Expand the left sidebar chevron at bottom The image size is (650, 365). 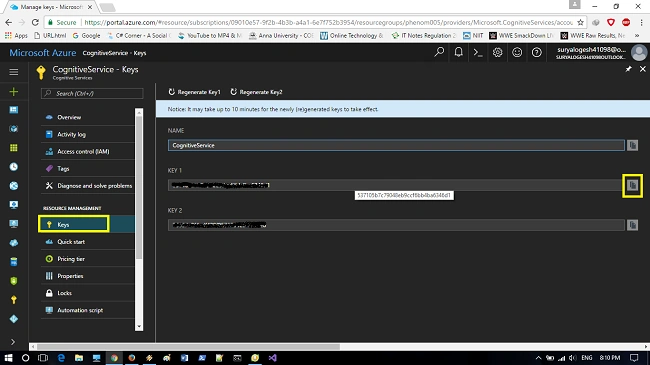[x=13, y=342]
